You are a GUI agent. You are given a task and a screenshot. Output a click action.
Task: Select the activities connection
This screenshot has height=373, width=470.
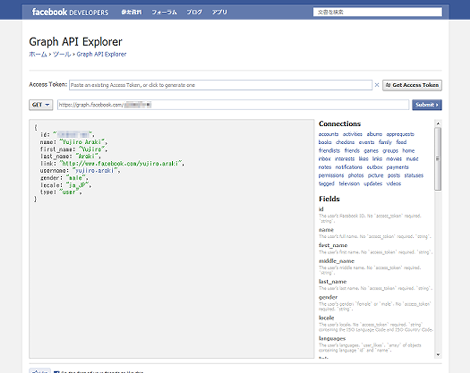tap(352, 134)
